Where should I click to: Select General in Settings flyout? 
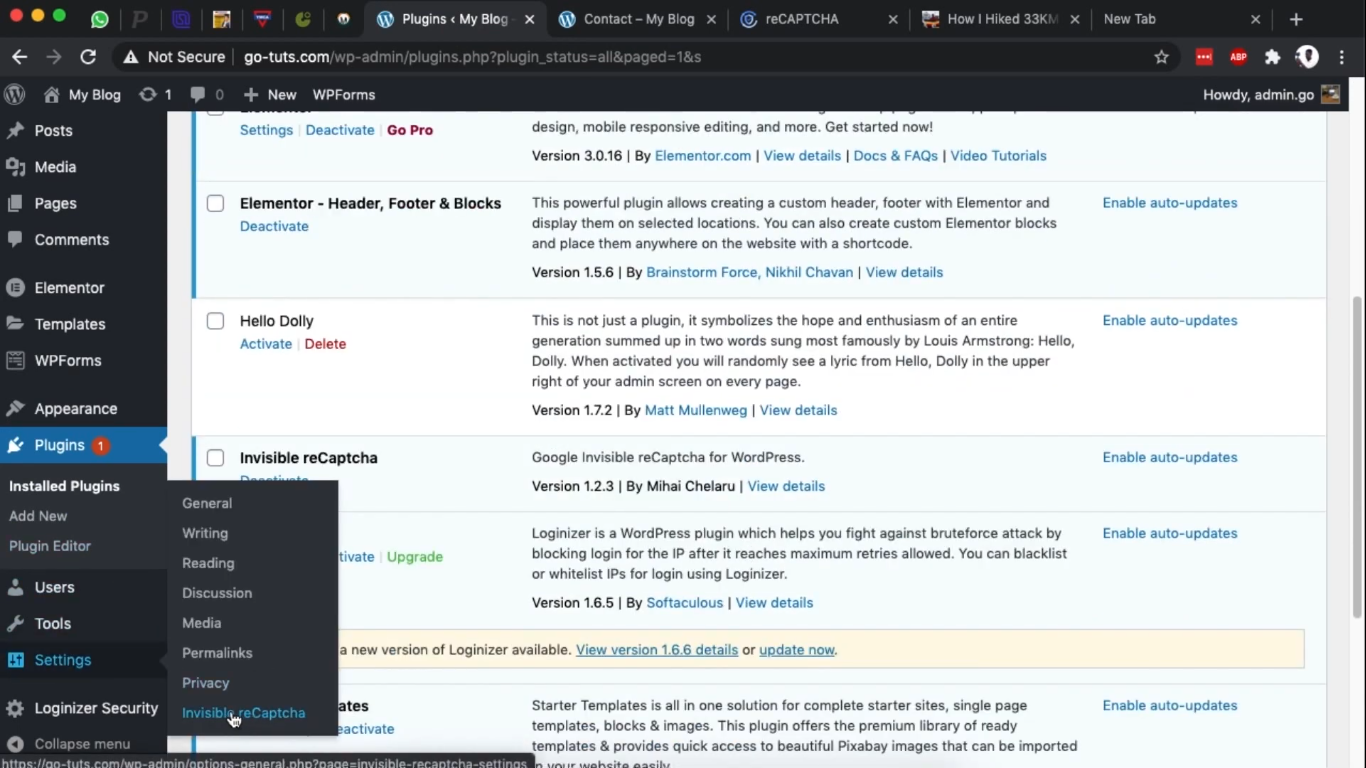click(207, 503)
